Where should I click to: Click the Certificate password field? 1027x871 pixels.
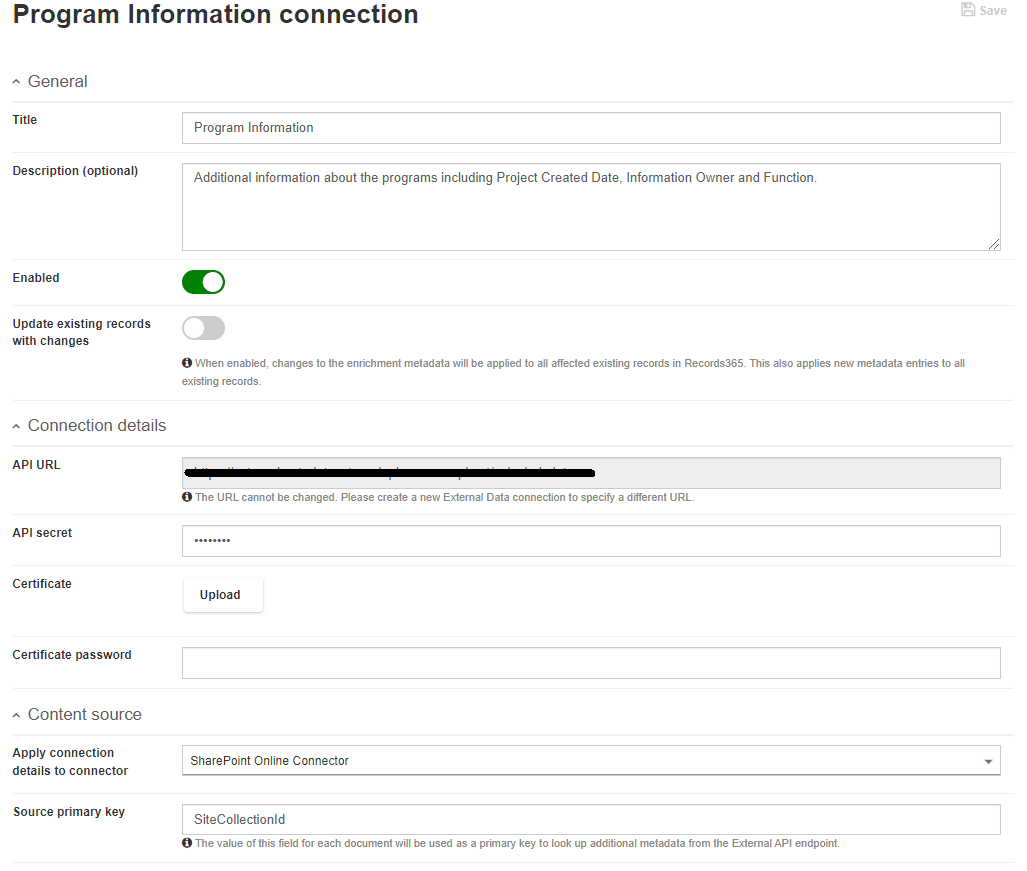(590, 663)
